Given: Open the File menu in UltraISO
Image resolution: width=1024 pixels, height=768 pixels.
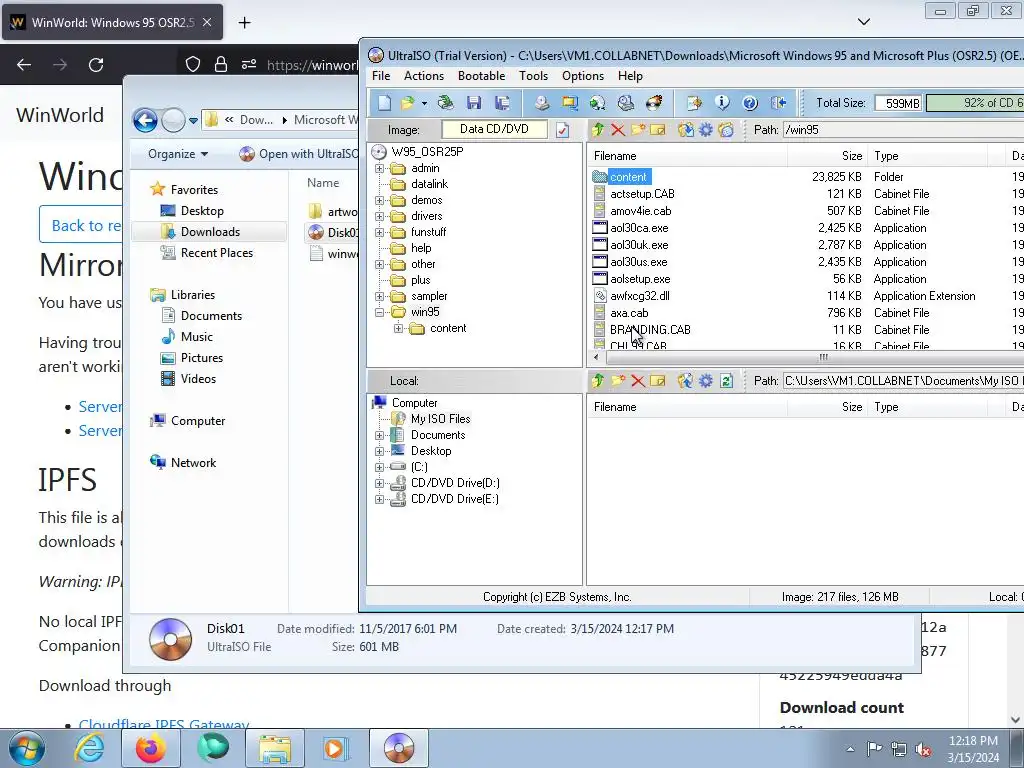Looking at the screenshot, I should point(381,76).
